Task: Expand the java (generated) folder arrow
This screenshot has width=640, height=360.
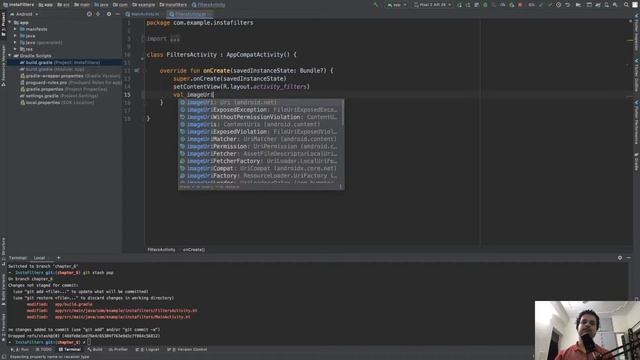Action: pyautogui.click(x=16, y=42)
